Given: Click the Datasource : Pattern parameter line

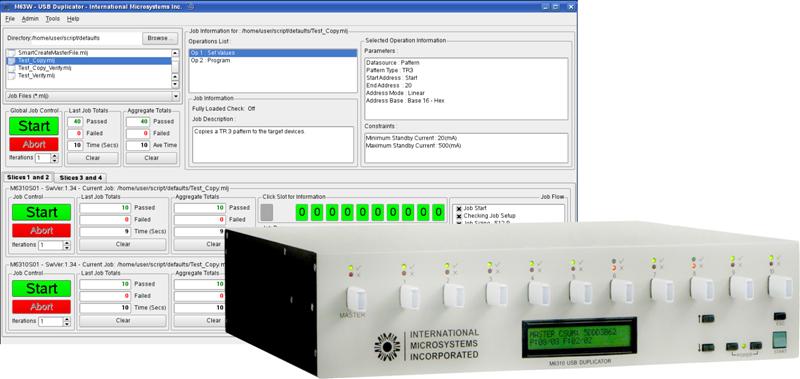Looking at the screenshot, I should click(392, 63).
